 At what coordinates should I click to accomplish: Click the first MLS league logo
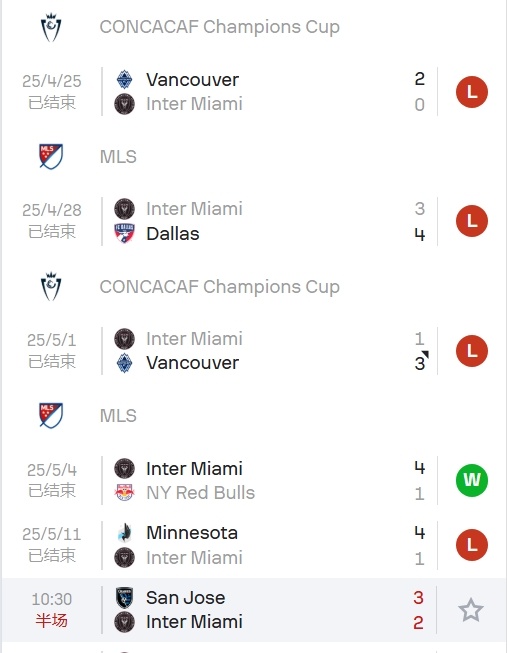point(51,157)
